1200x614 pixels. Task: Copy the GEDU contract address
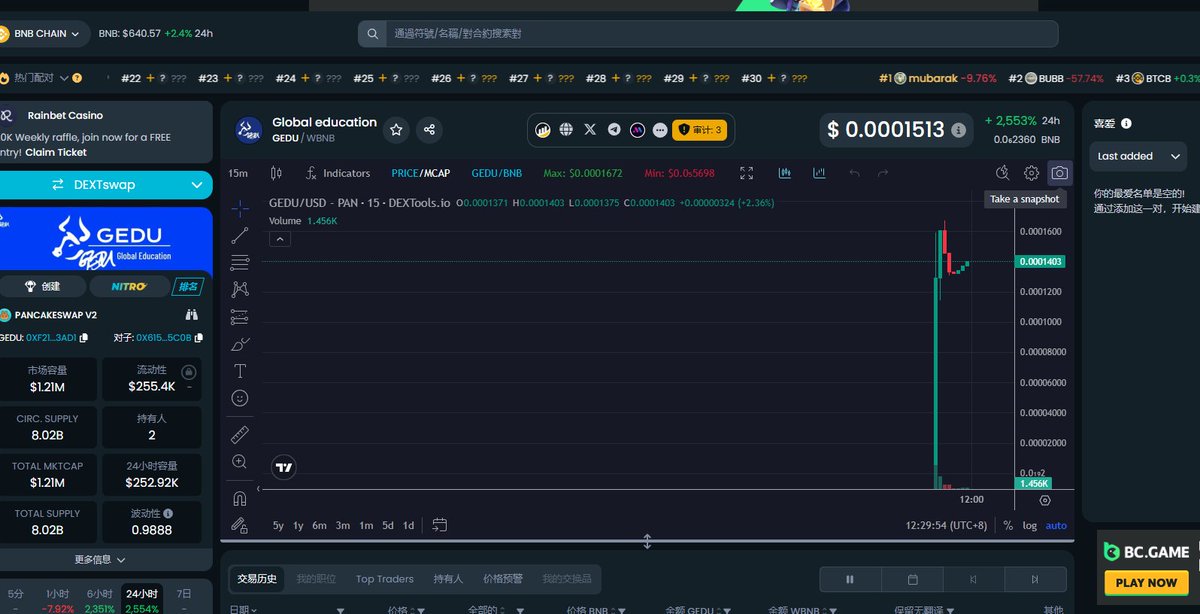coord(84,338)
